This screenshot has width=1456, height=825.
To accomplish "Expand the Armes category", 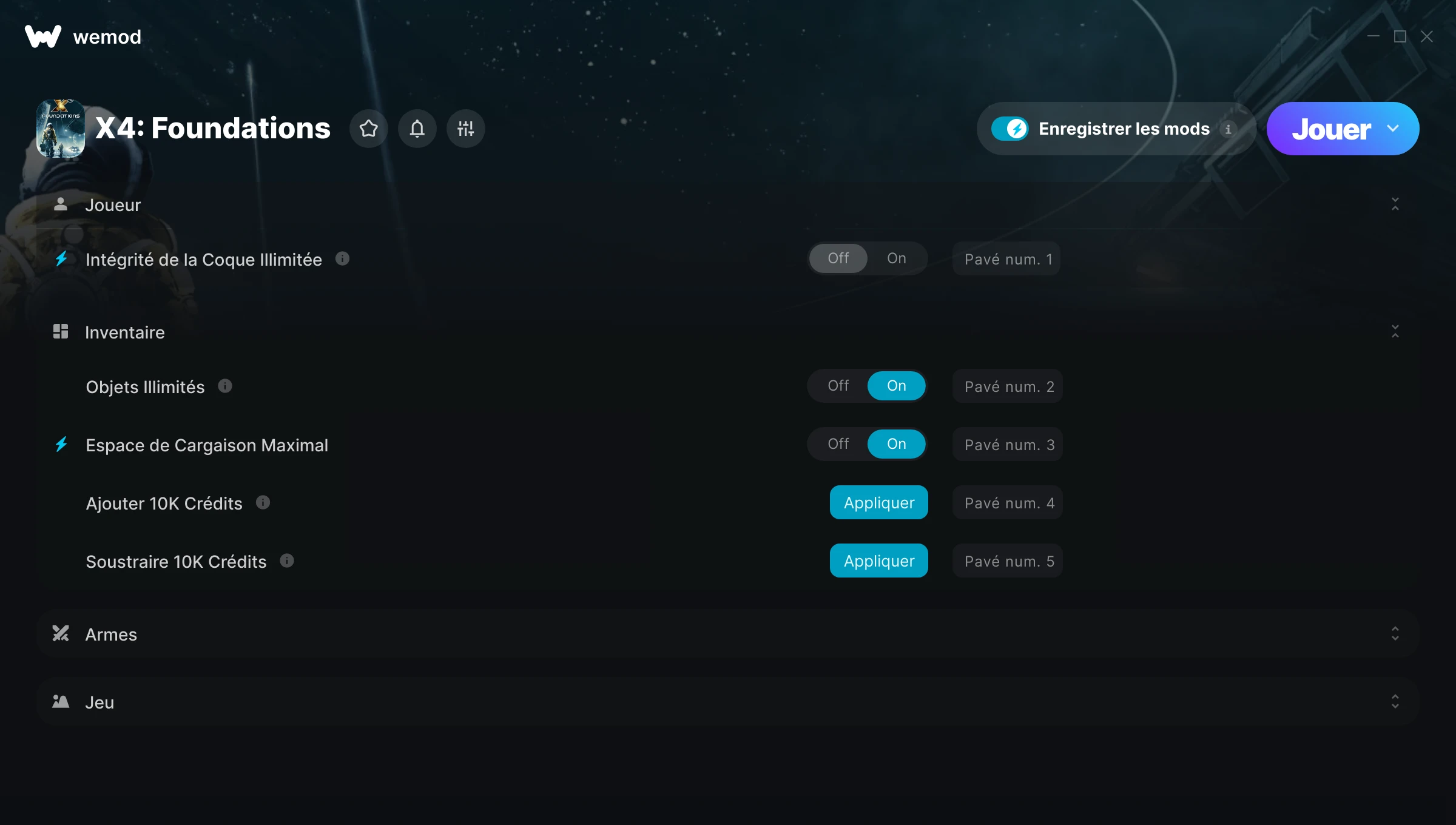I will point(1395,634).
